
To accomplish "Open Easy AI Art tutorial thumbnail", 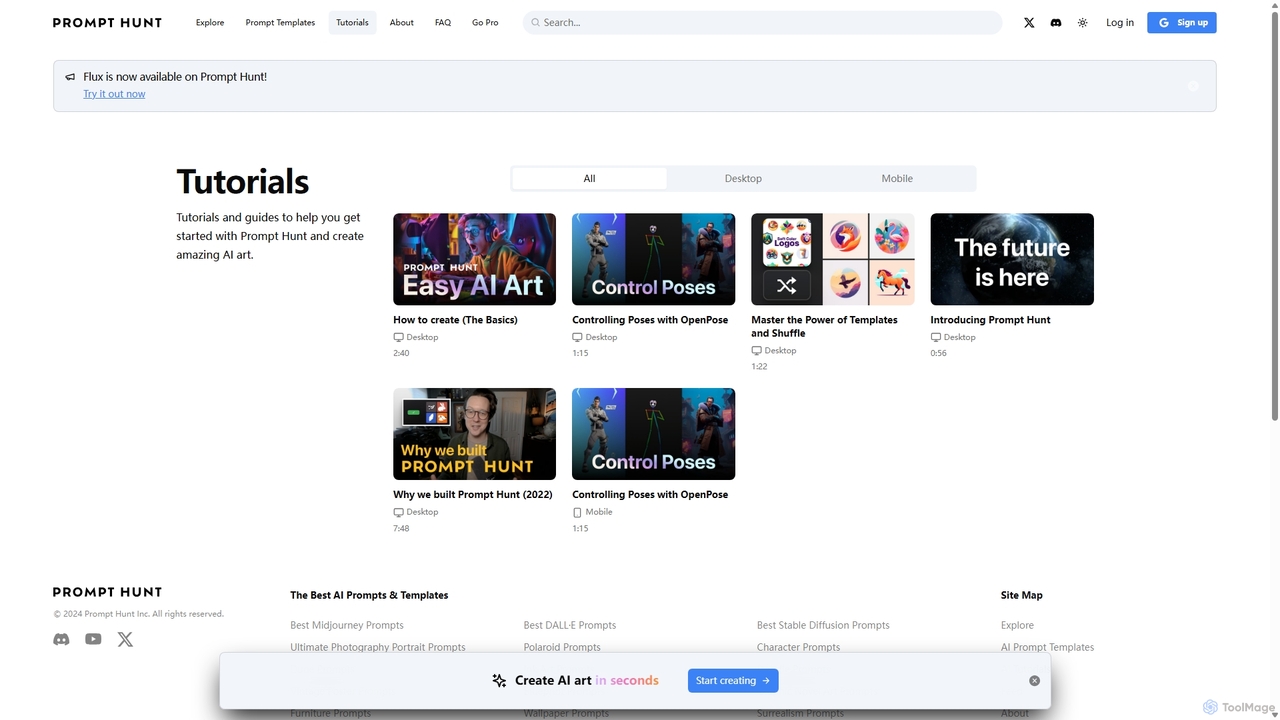I will [x=474, y=259].
